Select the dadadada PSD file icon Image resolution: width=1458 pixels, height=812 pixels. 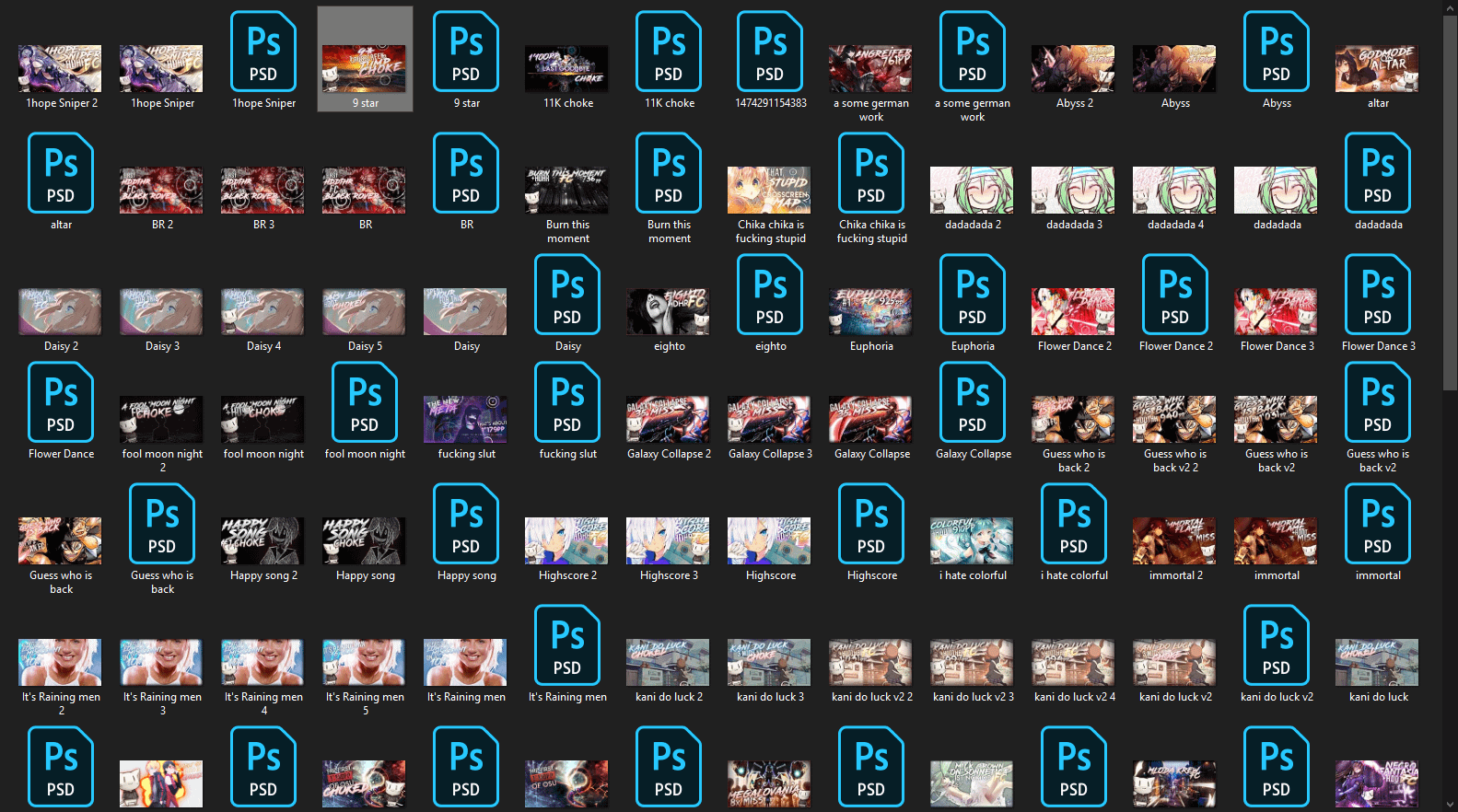click(x=1378, y=173)
